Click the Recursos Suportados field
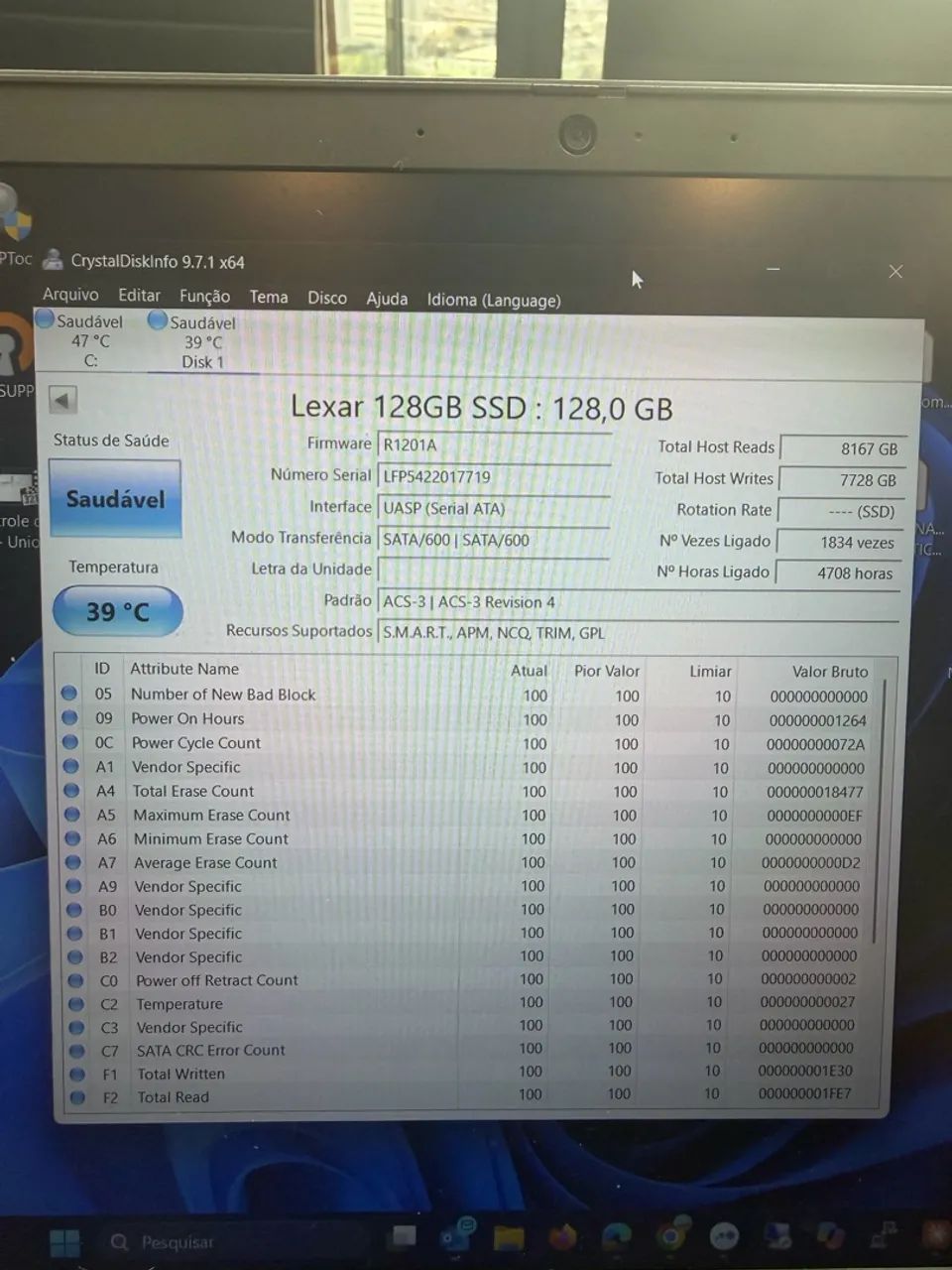Screen dimensions: 952x1270 click(x=639, y=633)
